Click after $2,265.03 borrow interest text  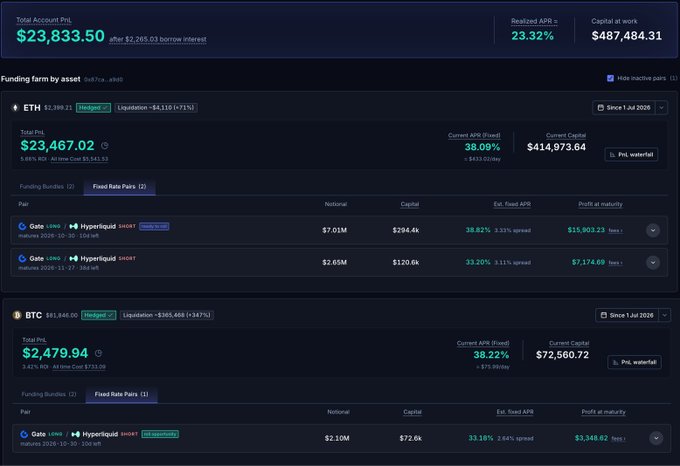tap(157, 39)
